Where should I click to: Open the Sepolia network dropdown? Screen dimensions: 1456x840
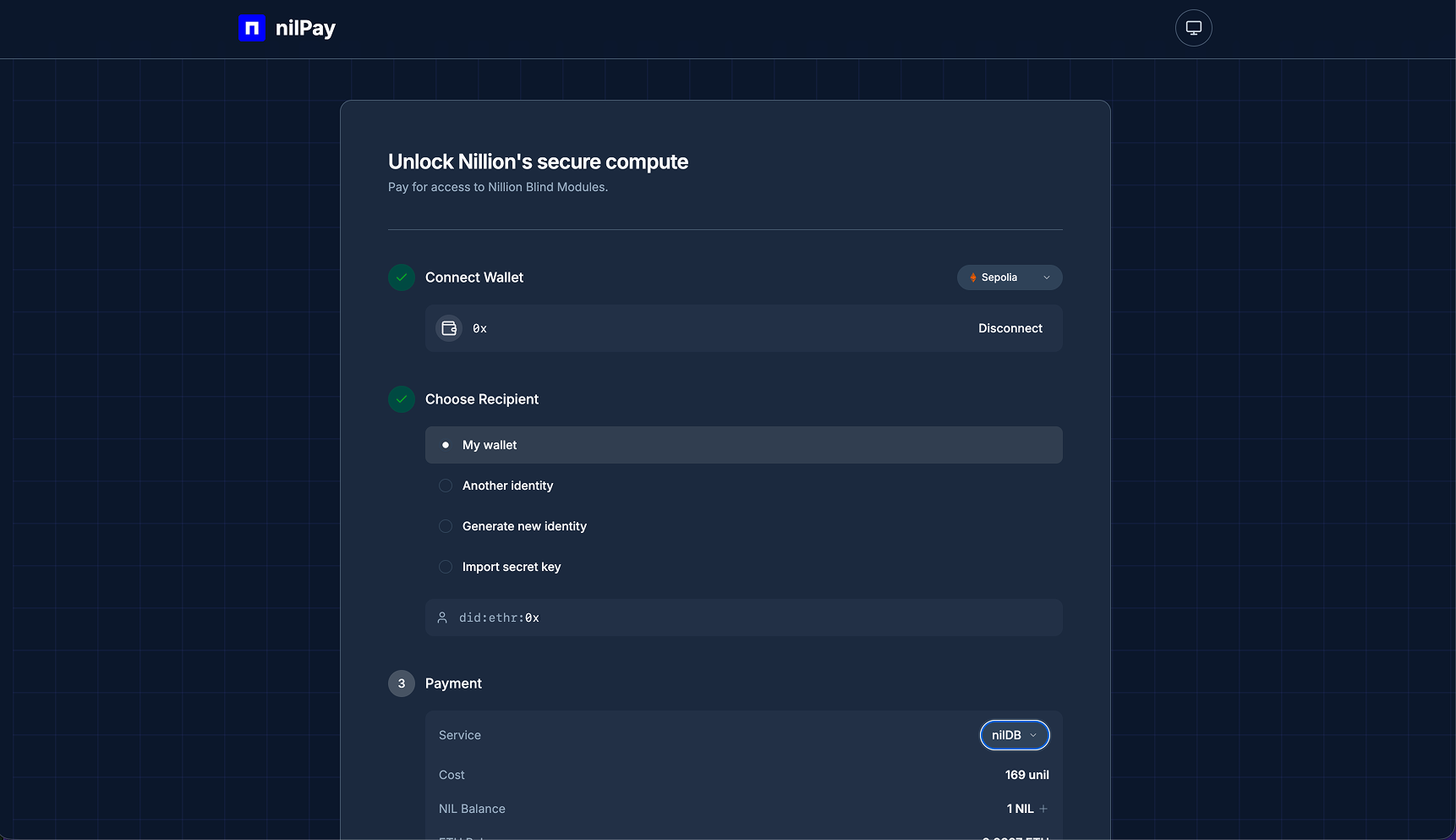(1009, 277)
